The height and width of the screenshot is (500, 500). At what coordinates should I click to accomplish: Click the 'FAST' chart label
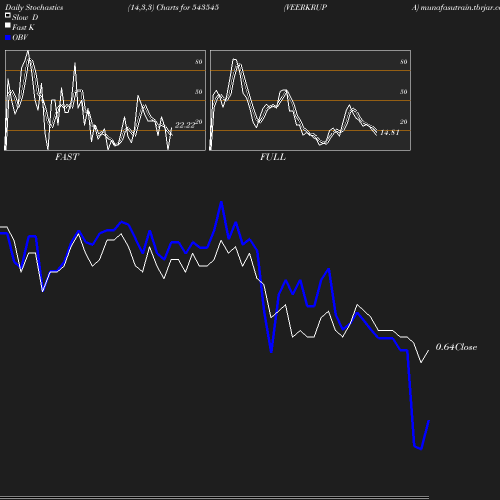(67, 157)
